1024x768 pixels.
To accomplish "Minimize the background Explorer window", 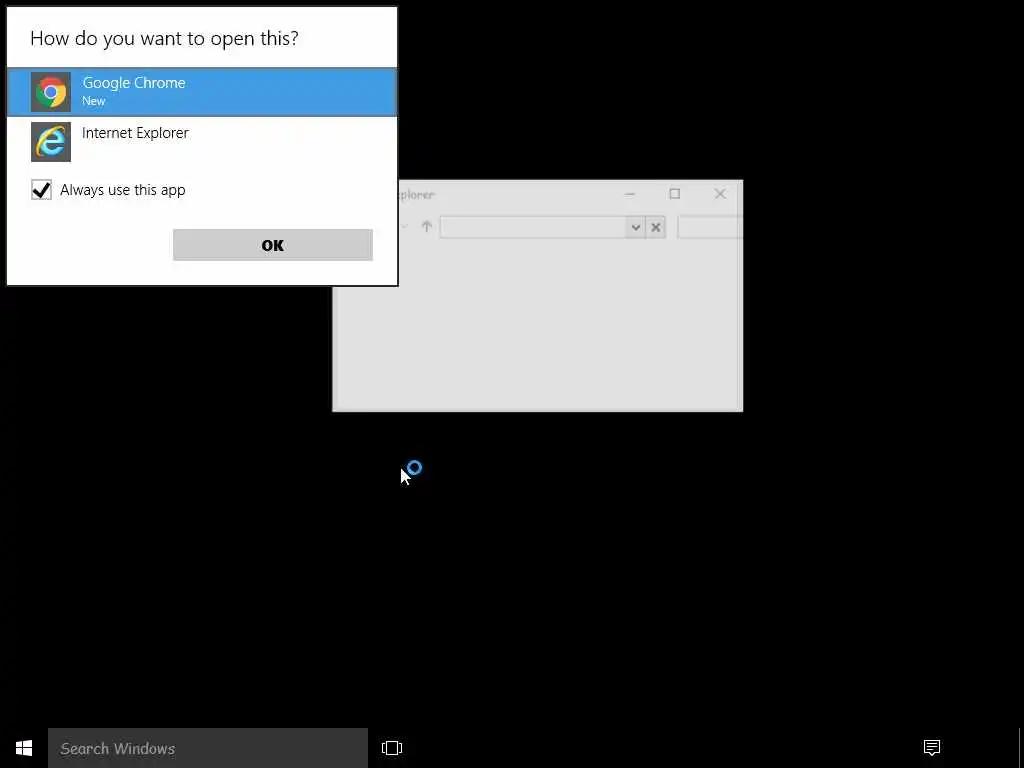I will tap(630, 194).
